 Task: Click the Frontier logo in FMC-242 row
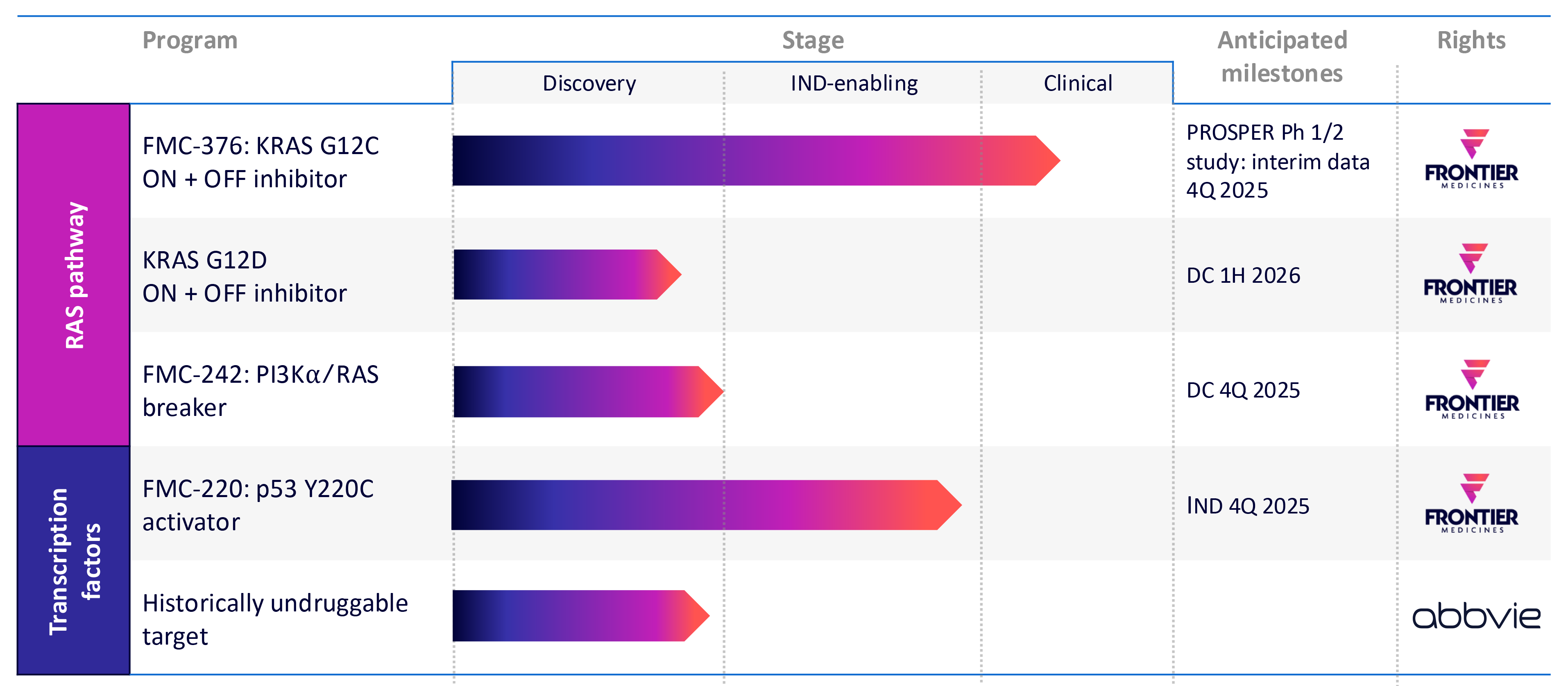[1472, 389]
